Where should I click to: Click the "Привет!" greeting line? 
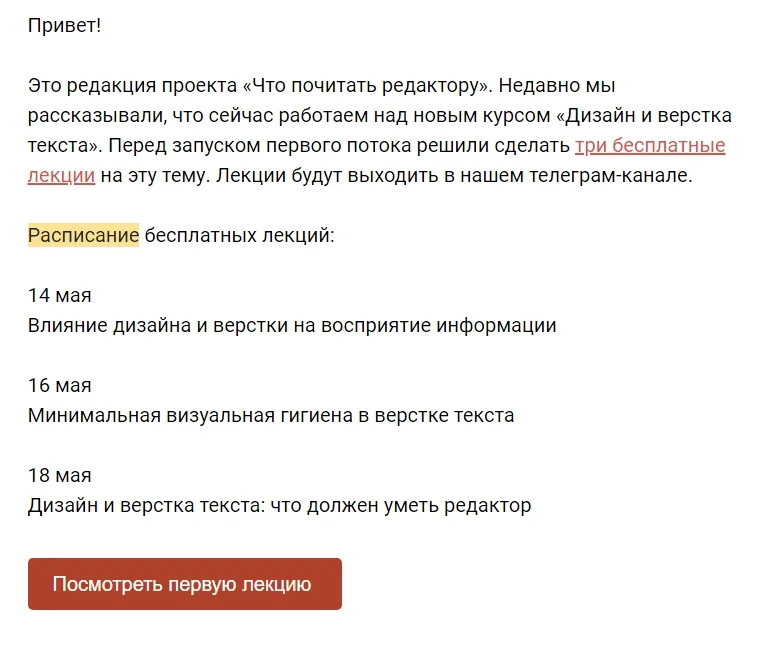click(x=64, y=25)
